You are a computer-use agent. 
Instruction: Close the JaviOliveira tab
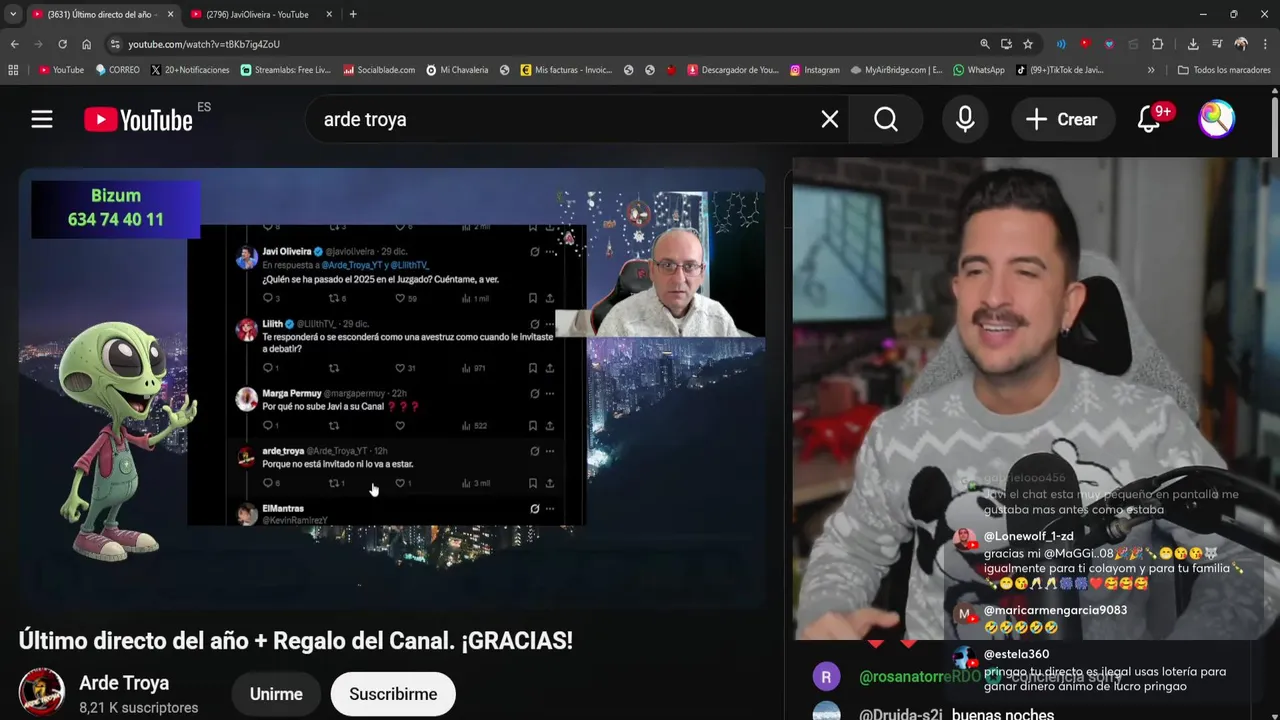330,14
